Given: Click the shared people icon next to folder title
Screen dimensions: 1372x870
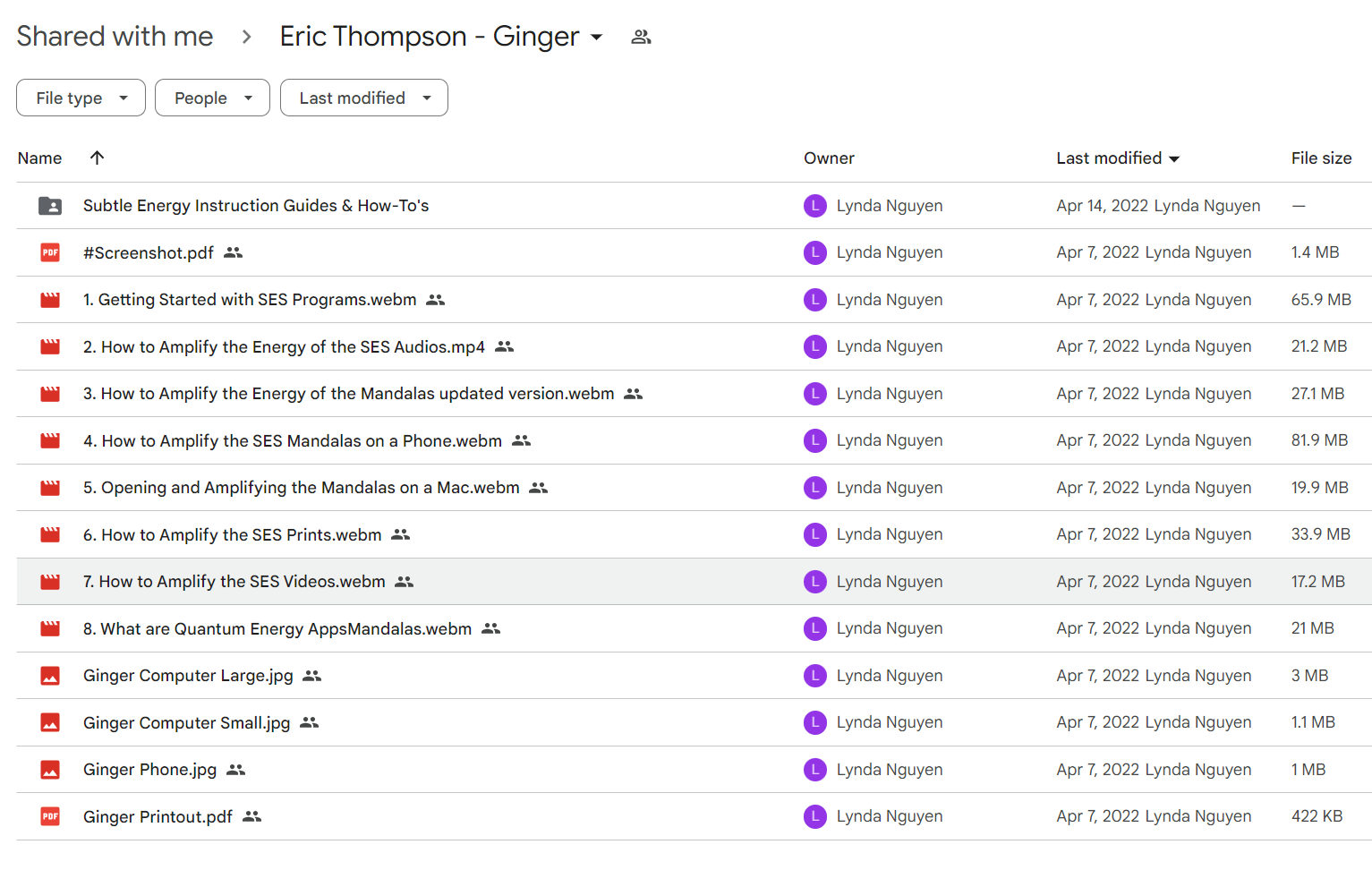Looking at the screenshot, I should coord(641,37).
